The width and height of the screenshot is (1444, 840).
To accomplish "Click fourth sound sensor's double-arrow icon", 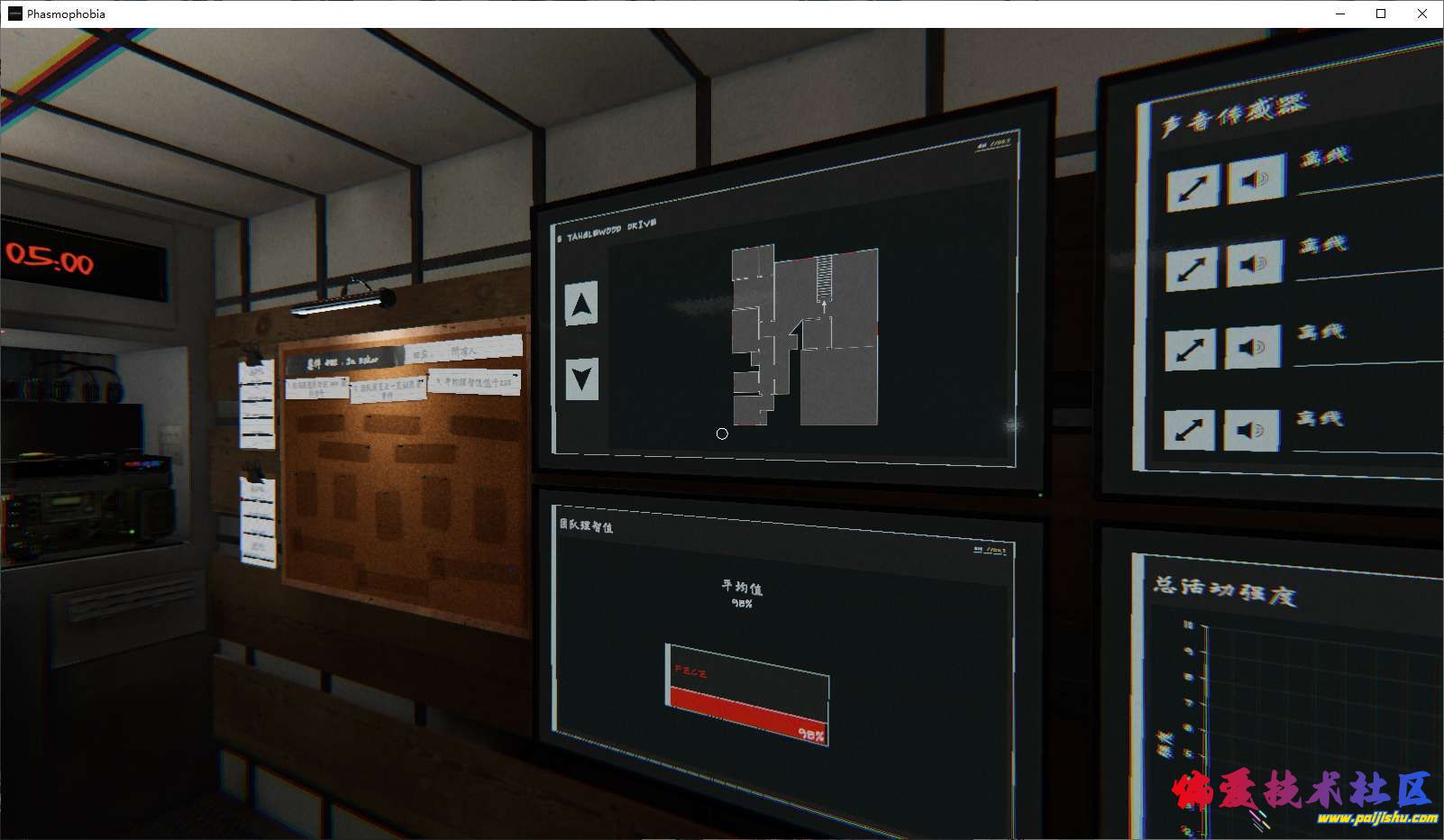I will click(1189, 429).
